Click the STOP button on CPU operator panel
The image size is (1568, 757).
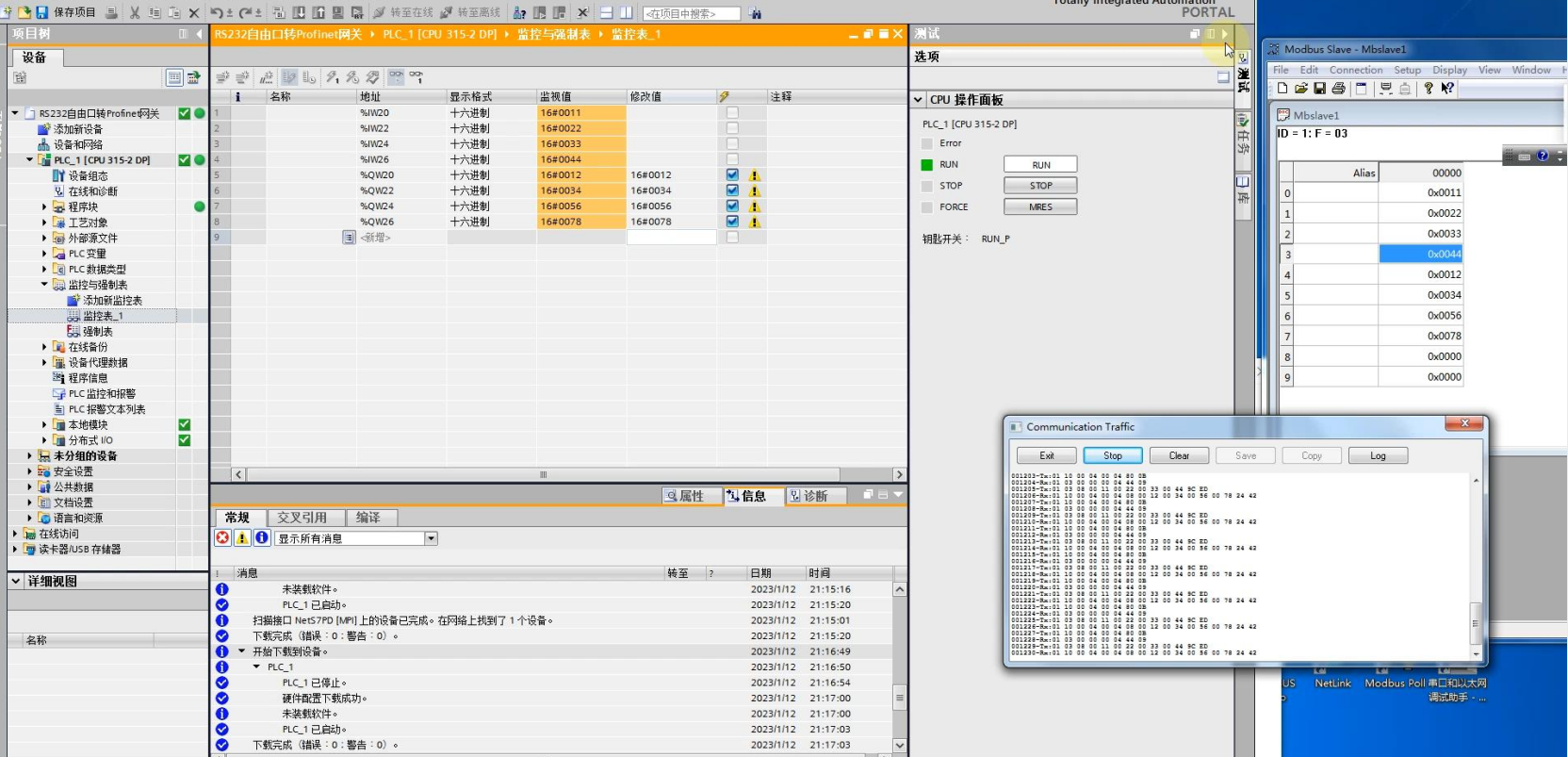[1040, 186]
